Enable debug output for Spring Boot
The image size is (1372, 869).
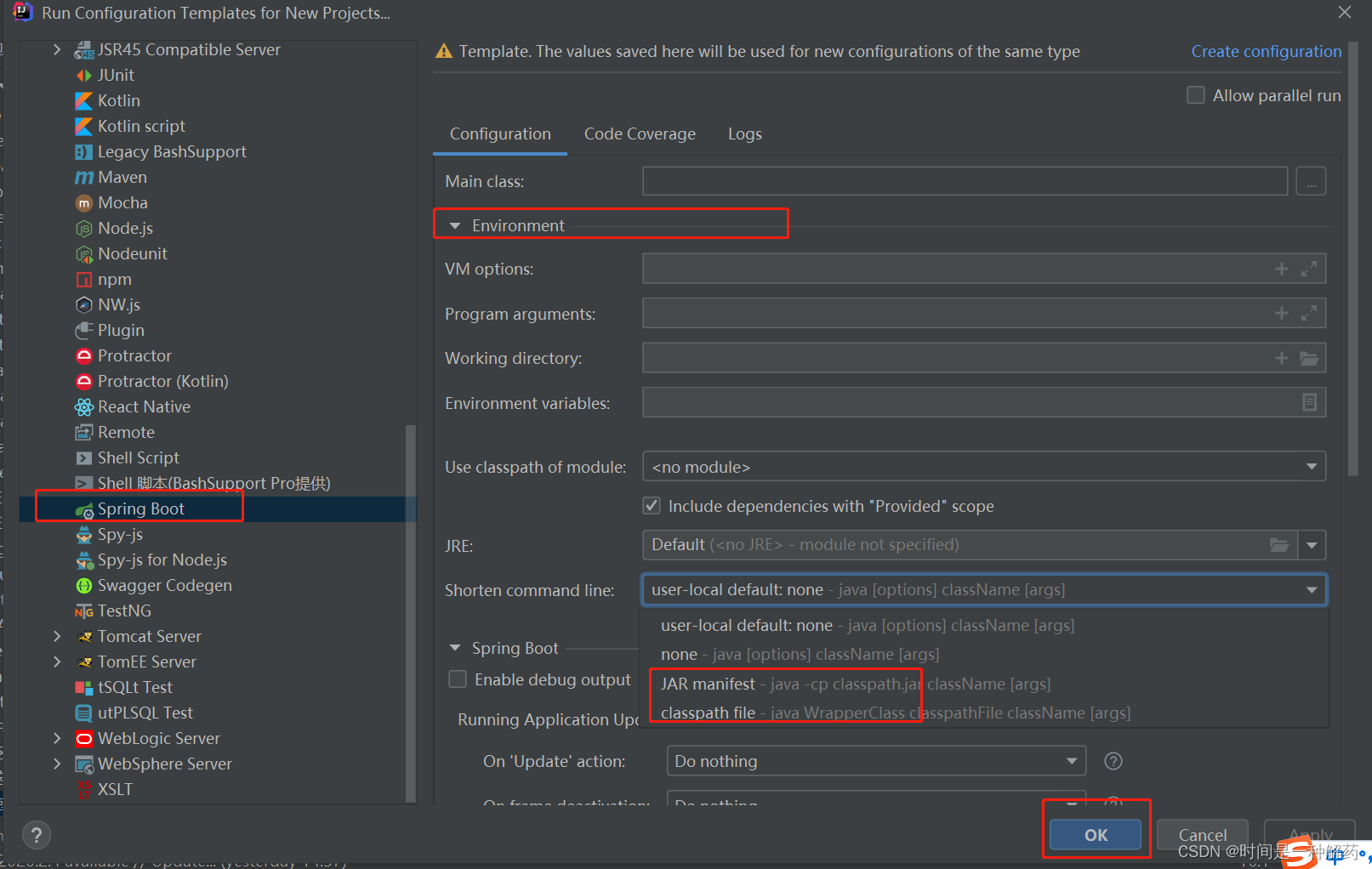pos(457,679)
